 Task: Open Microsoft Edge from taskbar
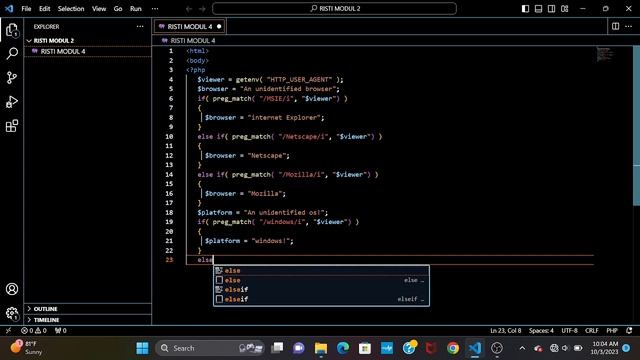coord(343,348)
